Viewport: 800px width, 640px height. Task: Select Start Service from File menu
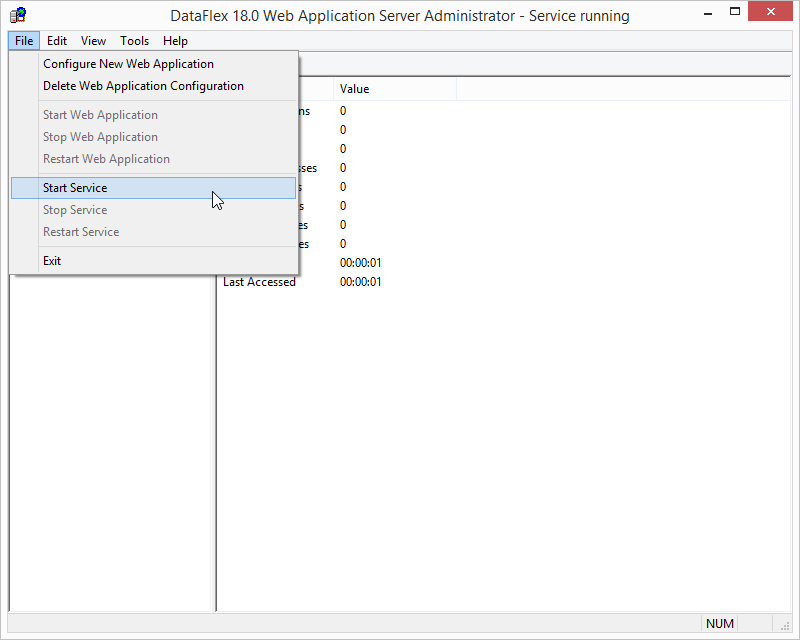tap(154, 188)
